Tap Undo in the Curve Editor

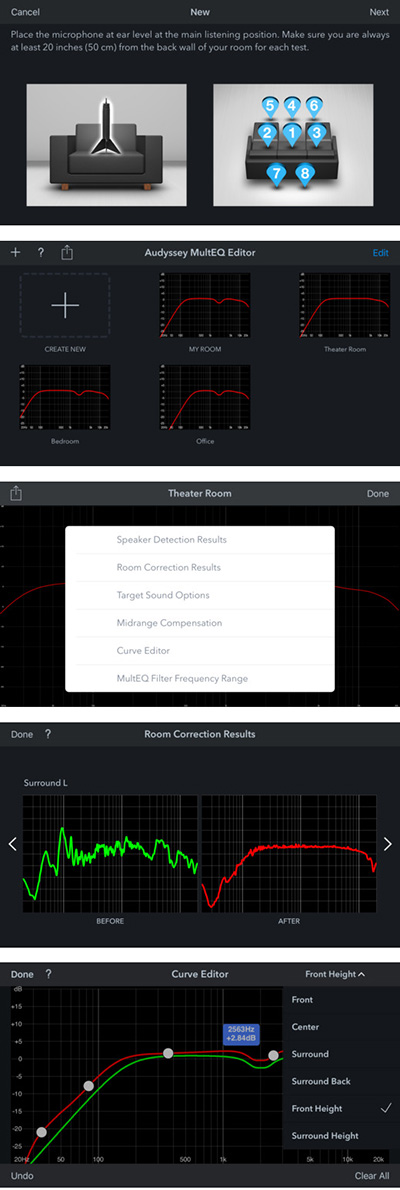23,1176
